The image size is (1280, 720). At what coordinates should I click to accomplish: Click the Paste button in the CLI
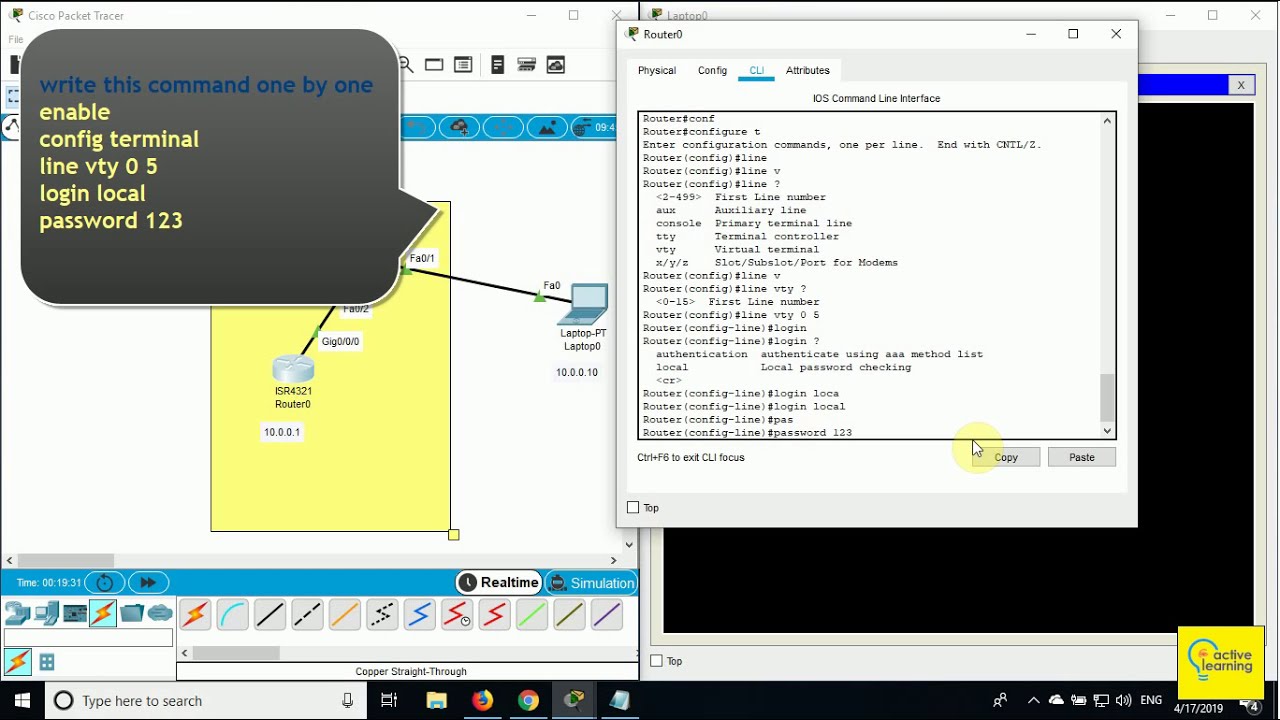click(x=1082, y=457)
